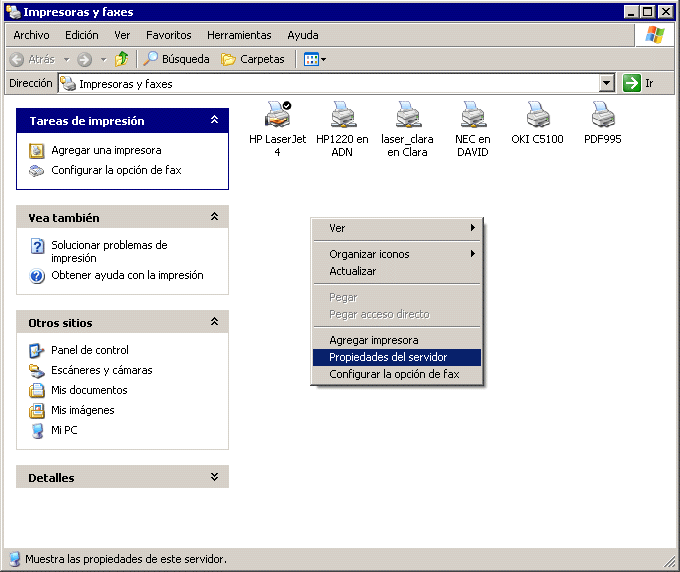Select the HP1220 en ADN printer
This screenshot has height=572, width=680.
pos(342,113)
